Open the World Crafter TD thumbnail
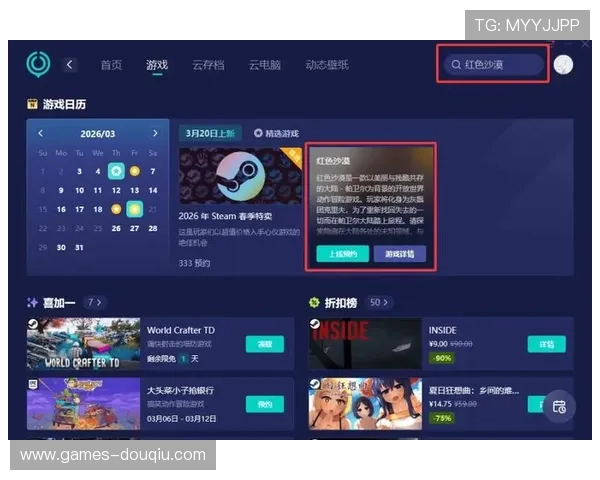 pyautogui.click(x=83, y=344)
